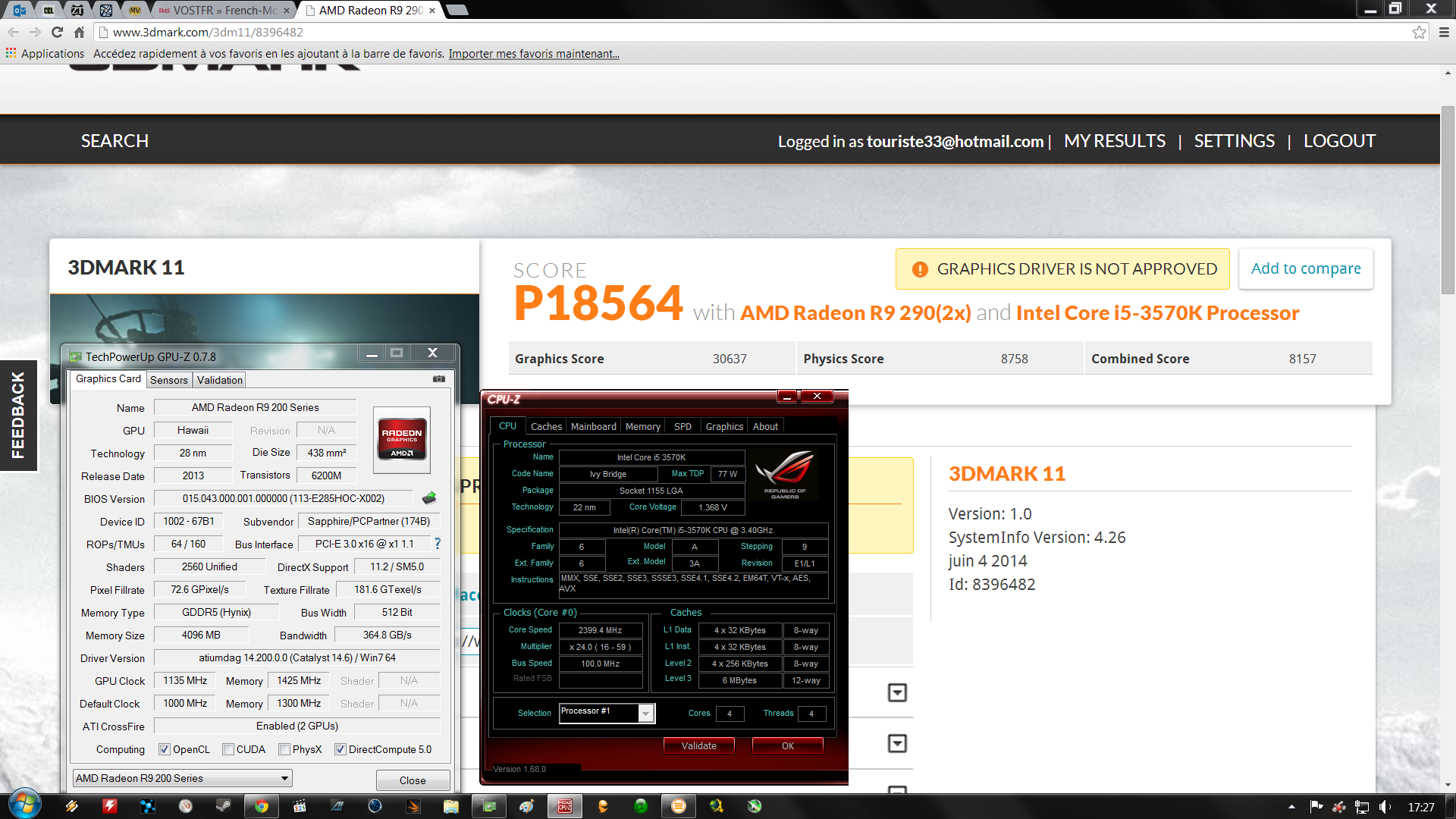Switch to CPU-Z Graphics tab
This screenshot has height=819, width=1456.
coord(724,426)
